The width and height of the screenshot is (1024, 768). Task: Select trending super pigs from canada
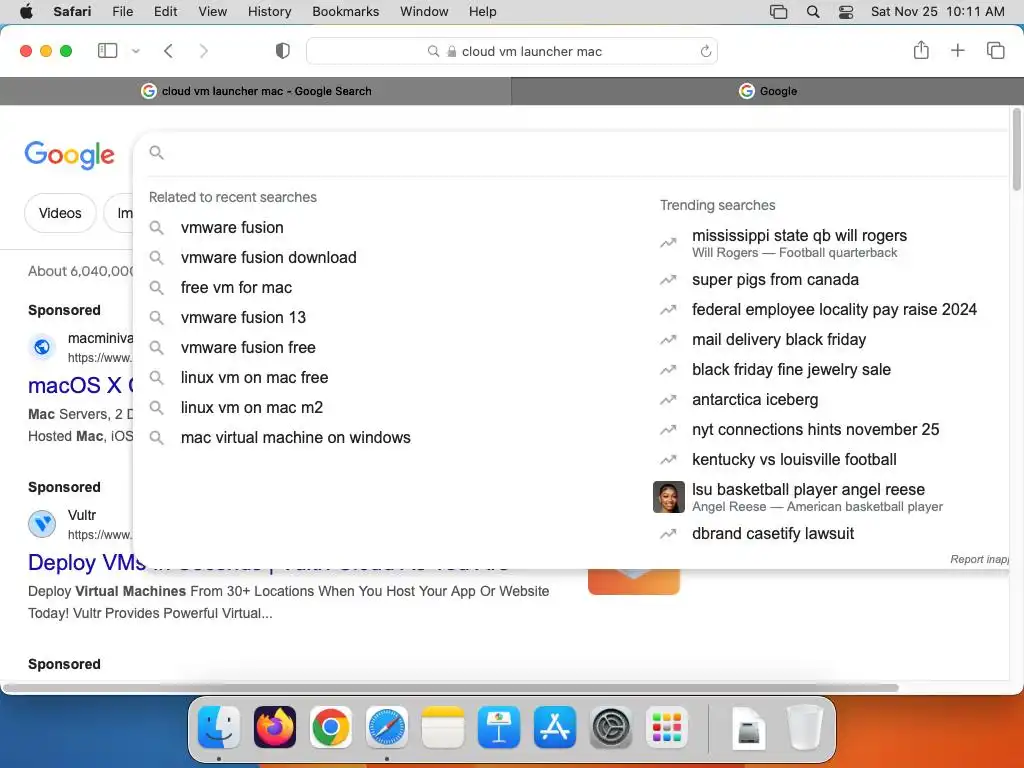(x=775, y=280)
